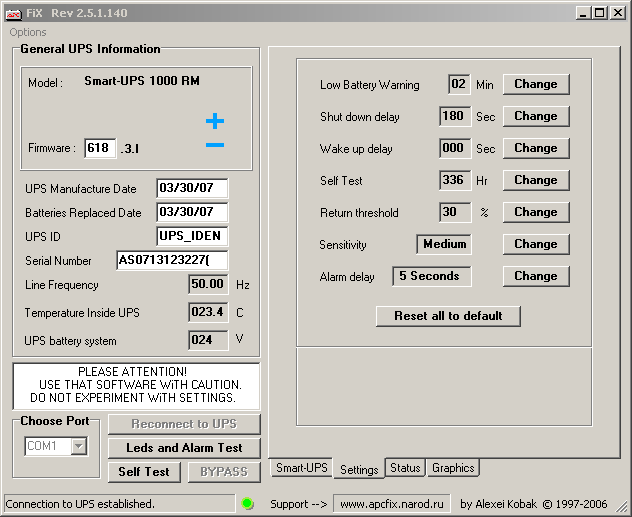This screenshot has height=517, width=632.
Task: Click the by Alexei Kobak credit text
Action: tap(534, 504)
